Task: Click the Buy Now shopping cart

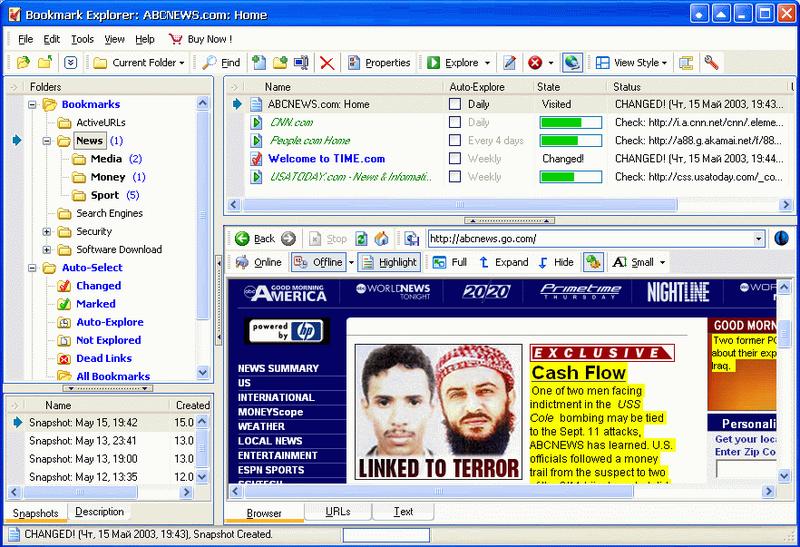Action: pos(176,39)
